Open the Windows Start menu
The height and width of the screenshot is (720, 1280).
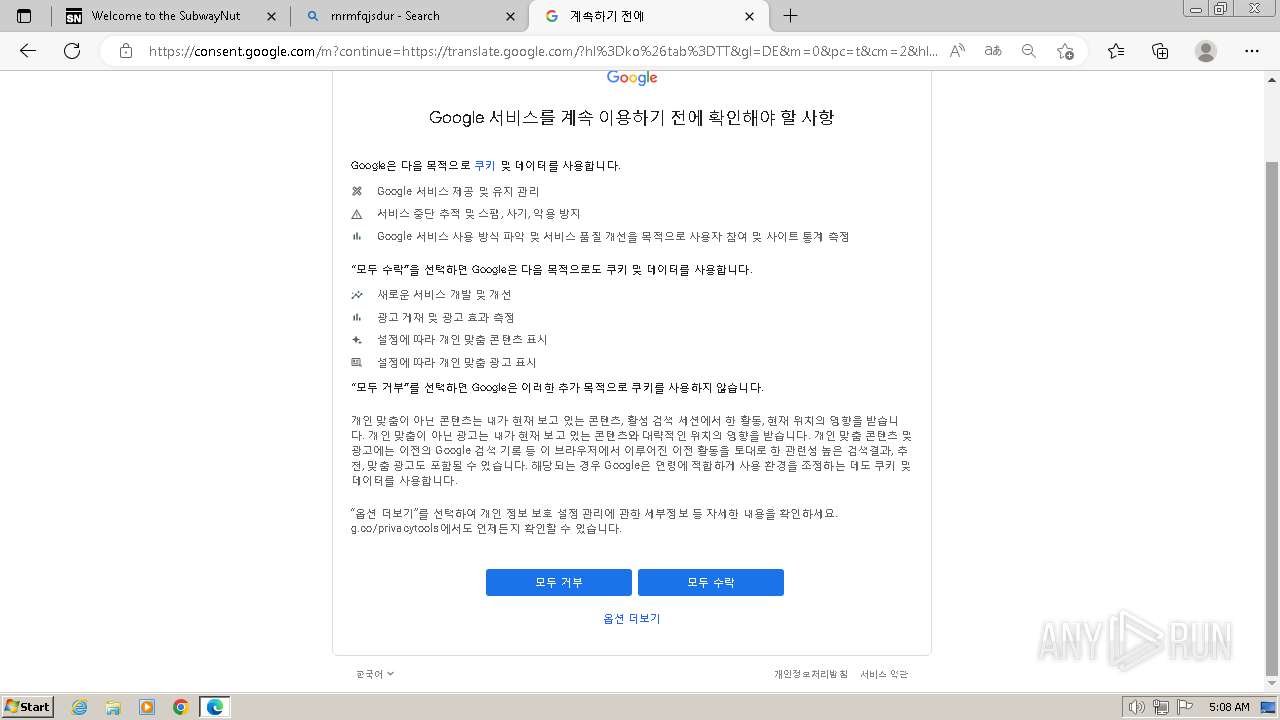pos(28,706)
